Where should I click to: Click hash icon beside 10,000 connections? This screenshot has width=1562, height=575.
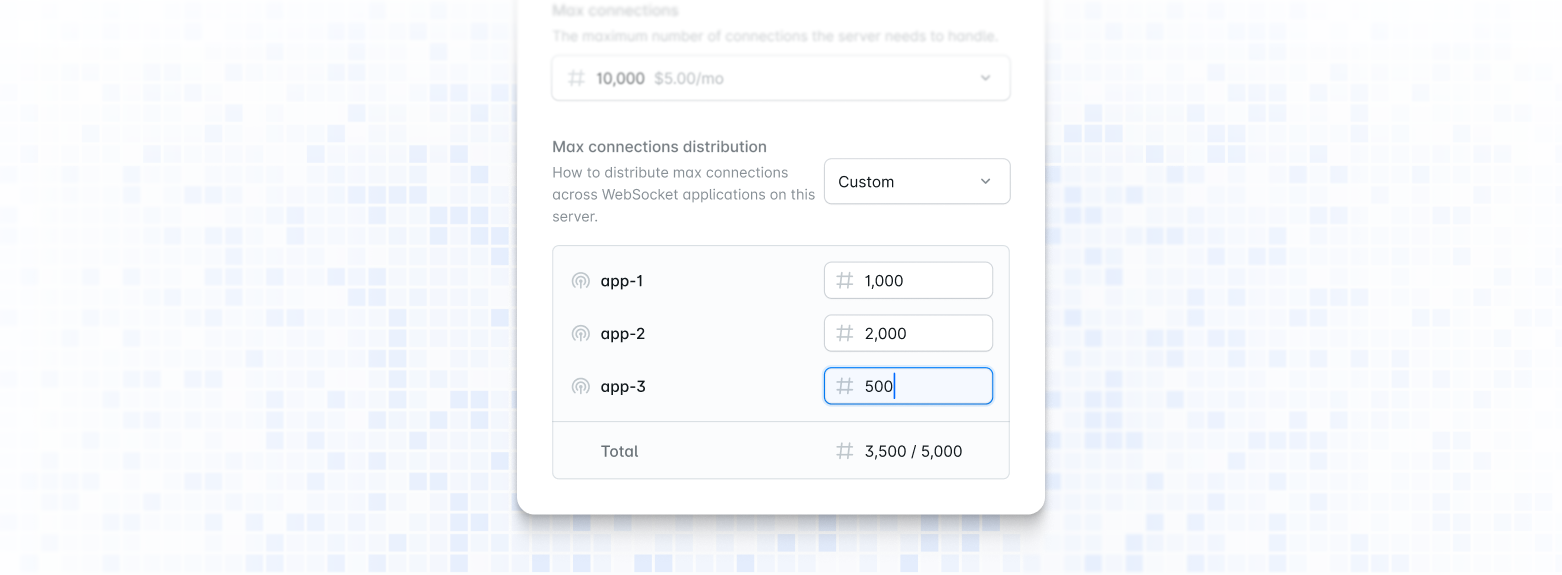pyautogui.click(x=576, y=78)
